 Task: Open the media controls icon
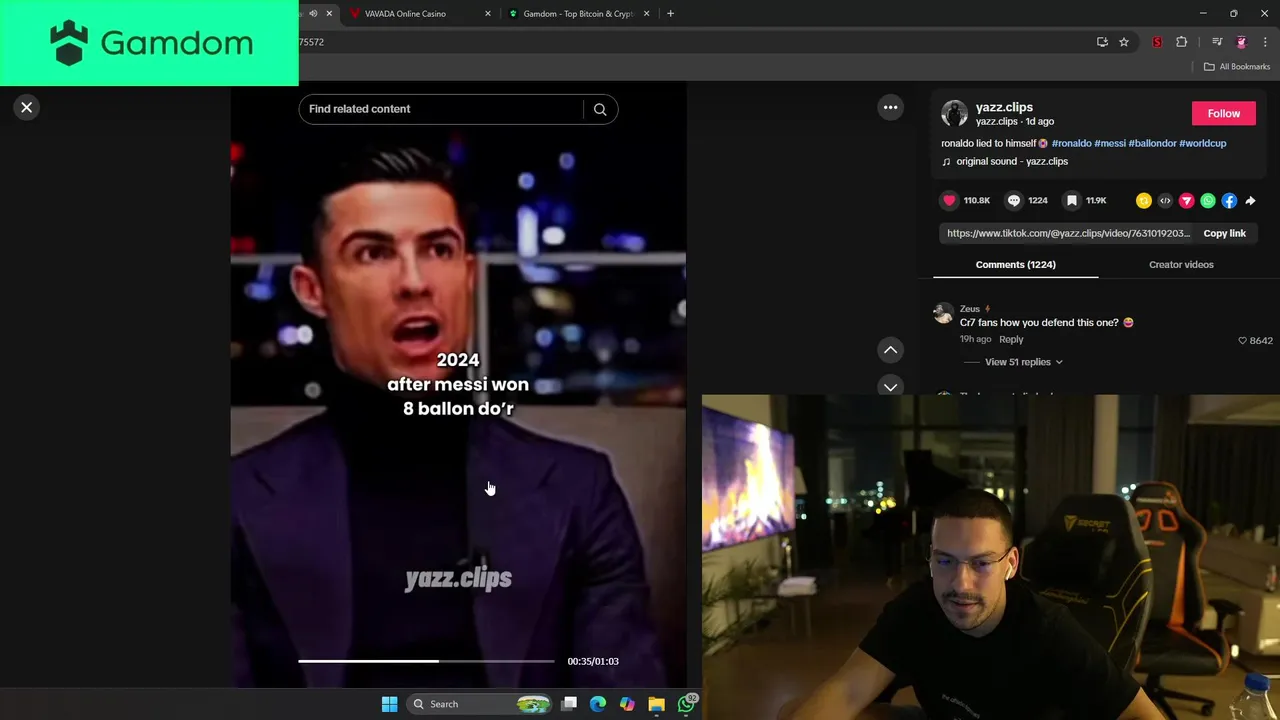point(1217,42)
